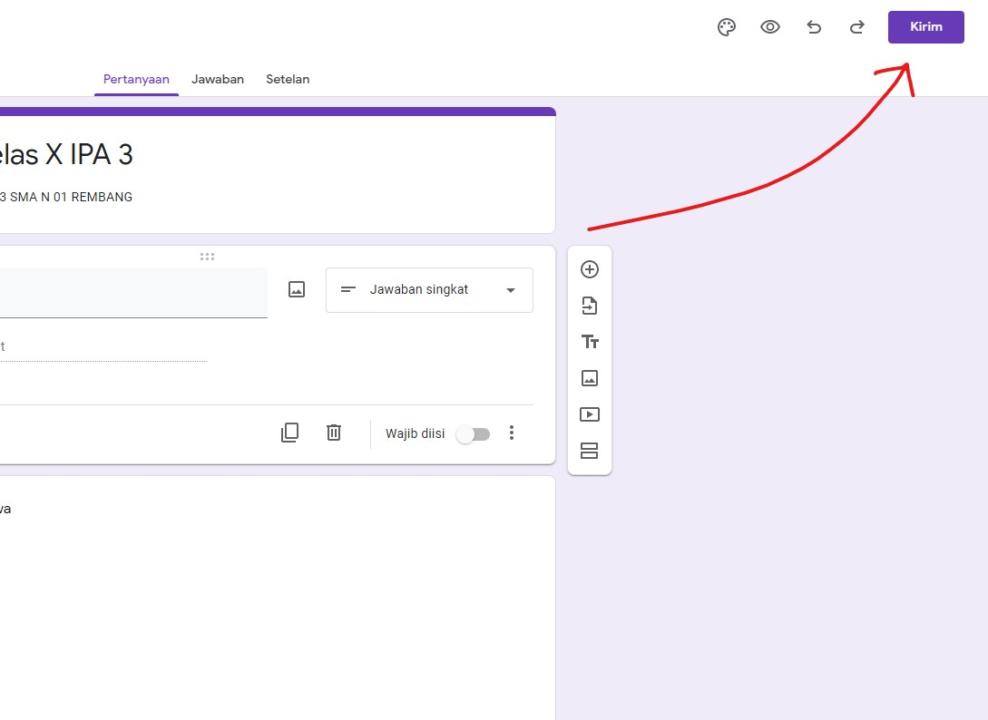Viewport: 988px width, 720px height.
Task: Open the theme customization palette icon
Action: pyautogui.click(x=727, y=27)
